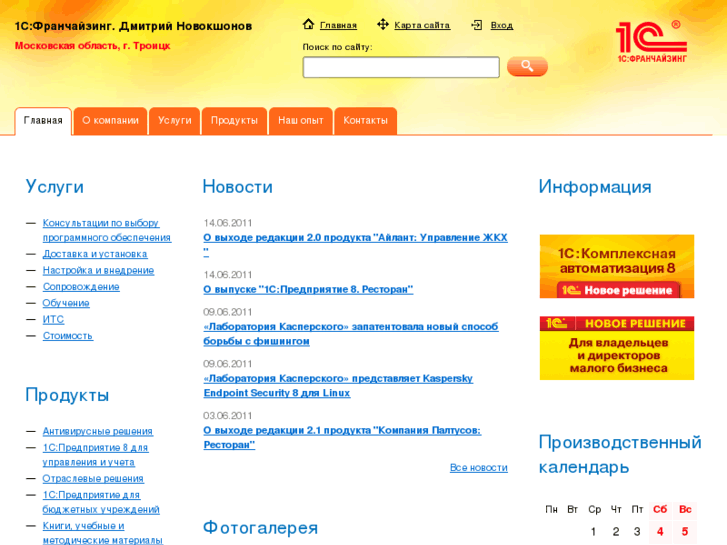Viewport: 727px width, 545px height.
Task: Click the 1С:Франчайзинг. Дмитрий Новокшонов title
Action: point(134,26)
